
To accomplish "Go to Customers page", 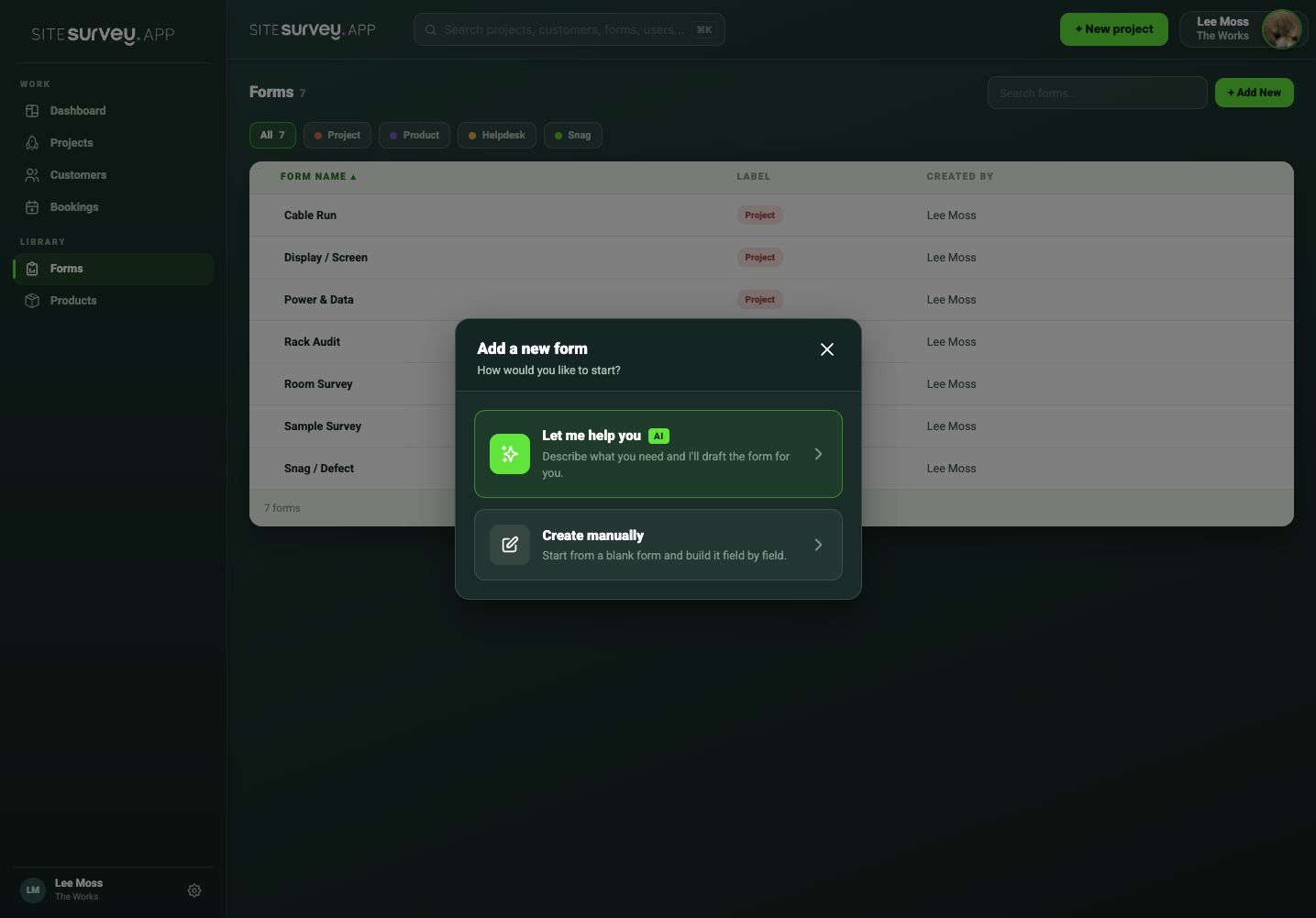I will point(114,175).
